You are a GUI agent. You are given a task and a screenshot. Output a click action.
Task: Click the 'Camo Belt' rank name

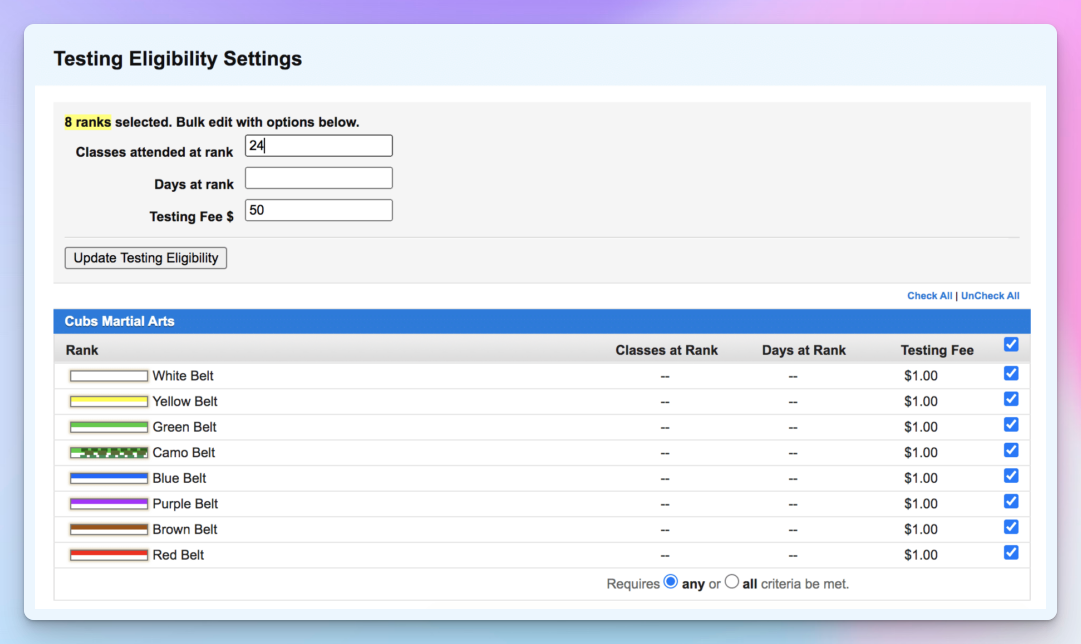pos(183,452)
